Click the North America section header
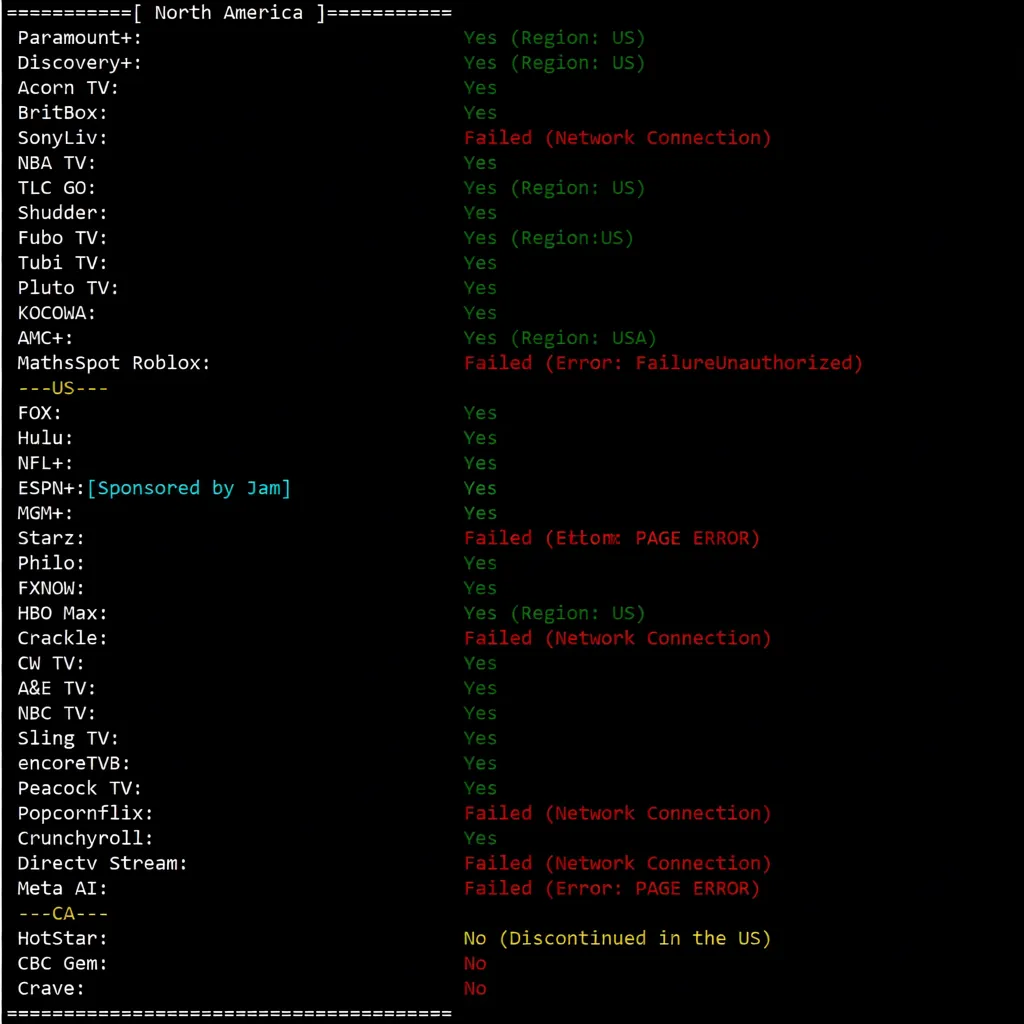The width and height of the screenshot is (1024, 1024). click(x=228, y=13)
